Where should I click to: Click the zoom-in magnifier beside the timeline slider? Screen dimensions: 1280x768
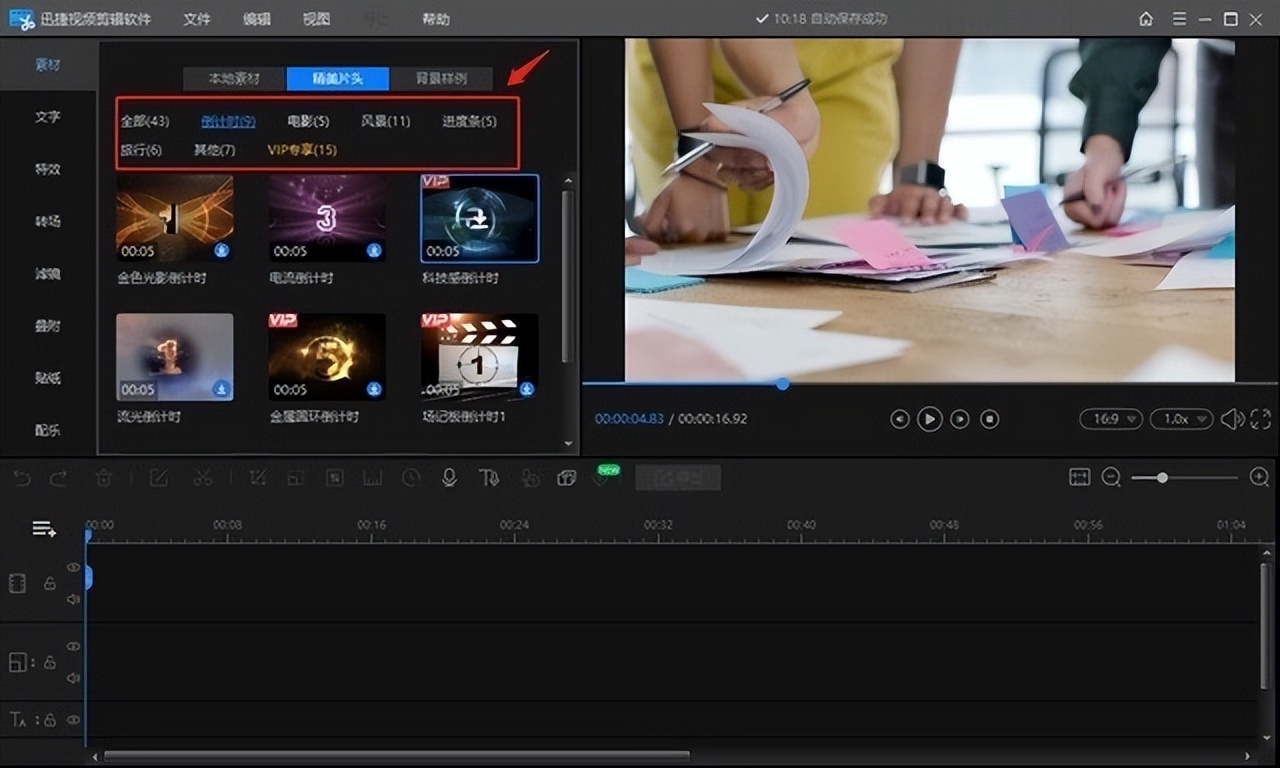1259,478
